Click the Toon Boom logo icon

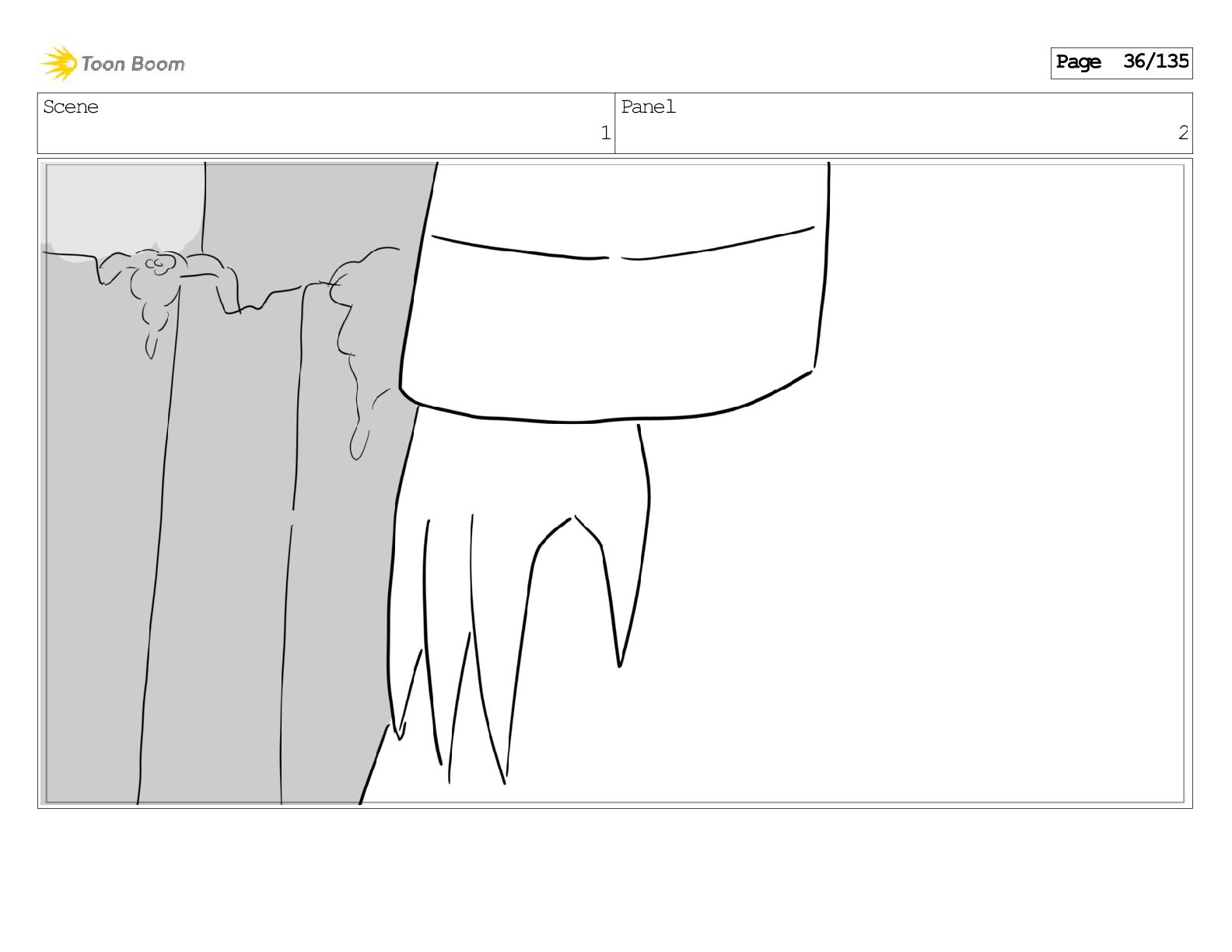59,63
